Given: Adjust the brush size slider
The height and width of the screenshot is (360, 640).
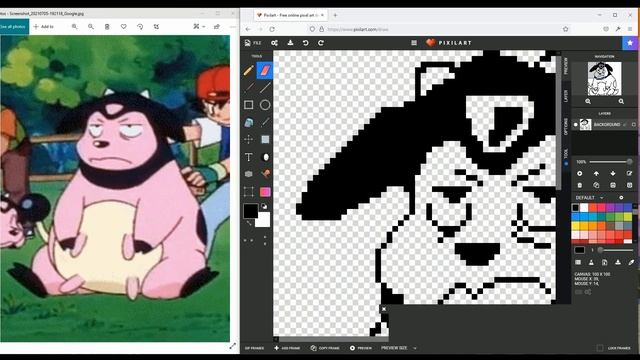Looking at the screenshot, I should tap(616, 250).
